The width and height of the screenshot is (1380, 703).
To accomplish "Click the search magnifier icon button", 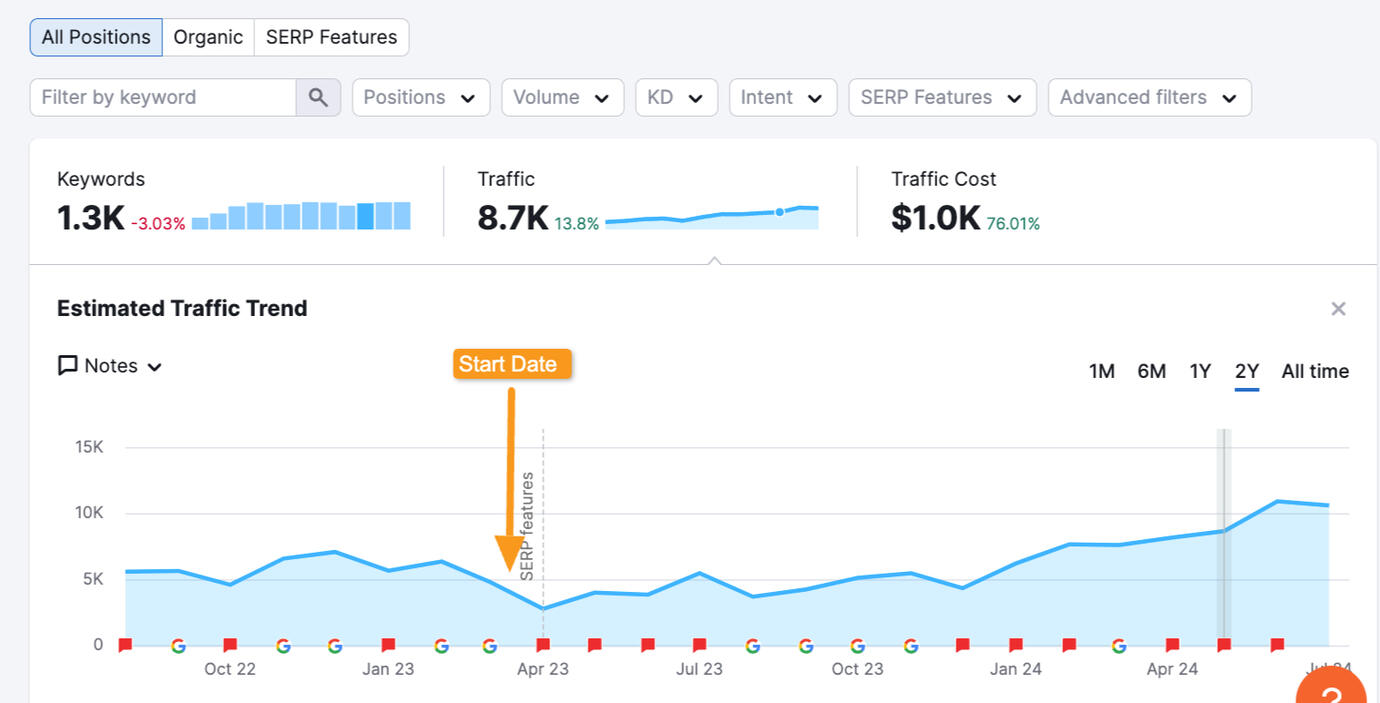I will point(318,97).
